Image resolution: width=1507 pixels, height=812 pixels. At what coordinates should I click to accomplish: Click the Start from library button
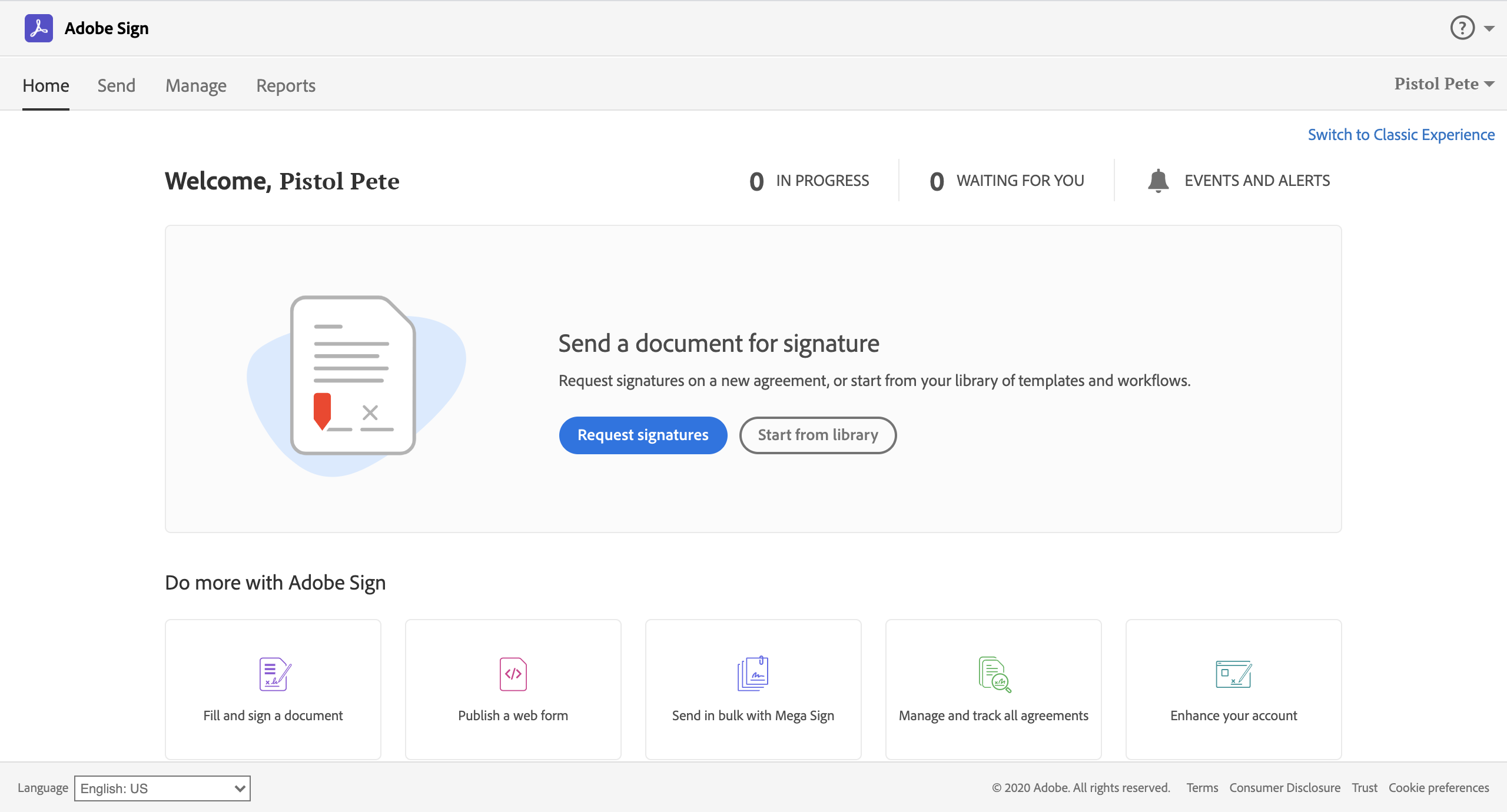coord(818,435)
